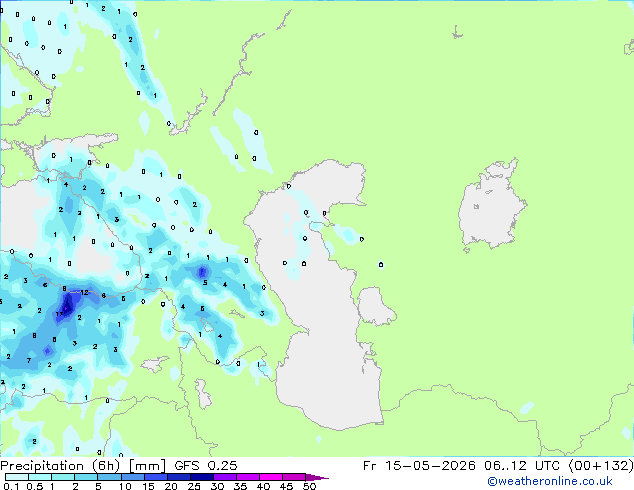The image size is (634, 490).
Task: Click the '15' legend scale label
Action: point(148,486)
